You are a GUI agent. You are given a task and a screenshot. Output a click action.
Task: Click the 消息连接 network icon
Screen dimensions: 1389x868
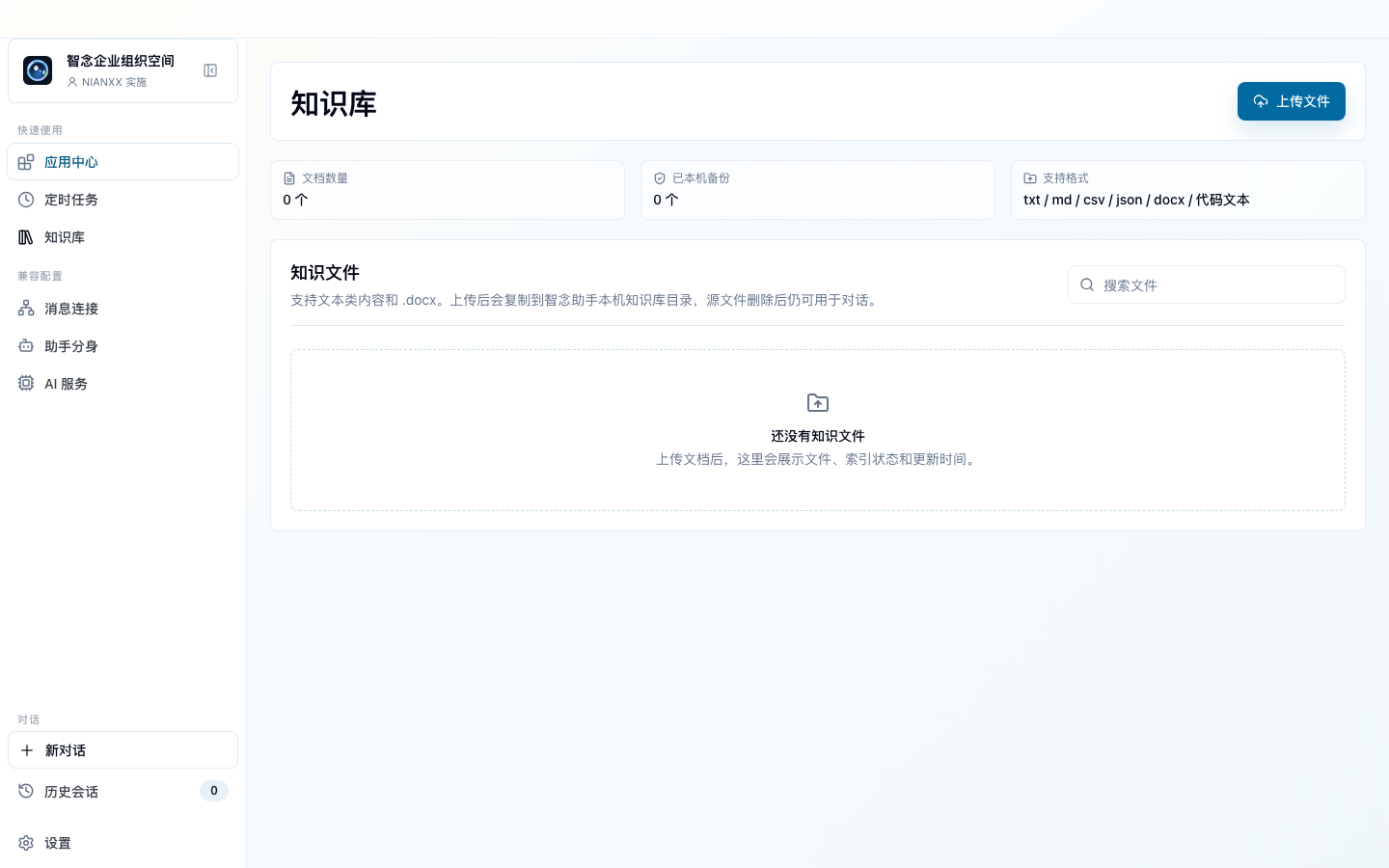pos(26,309)
